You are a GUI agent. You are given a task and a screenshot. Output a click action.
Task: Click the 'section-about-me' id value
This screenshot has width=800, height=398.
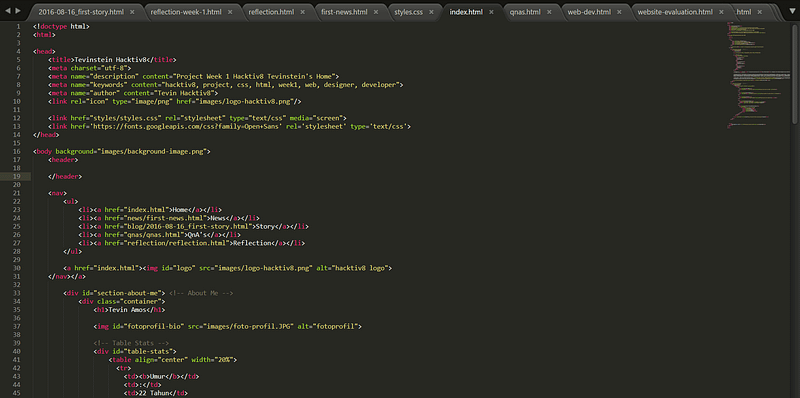pyautogui.click(x=127, y=292)
